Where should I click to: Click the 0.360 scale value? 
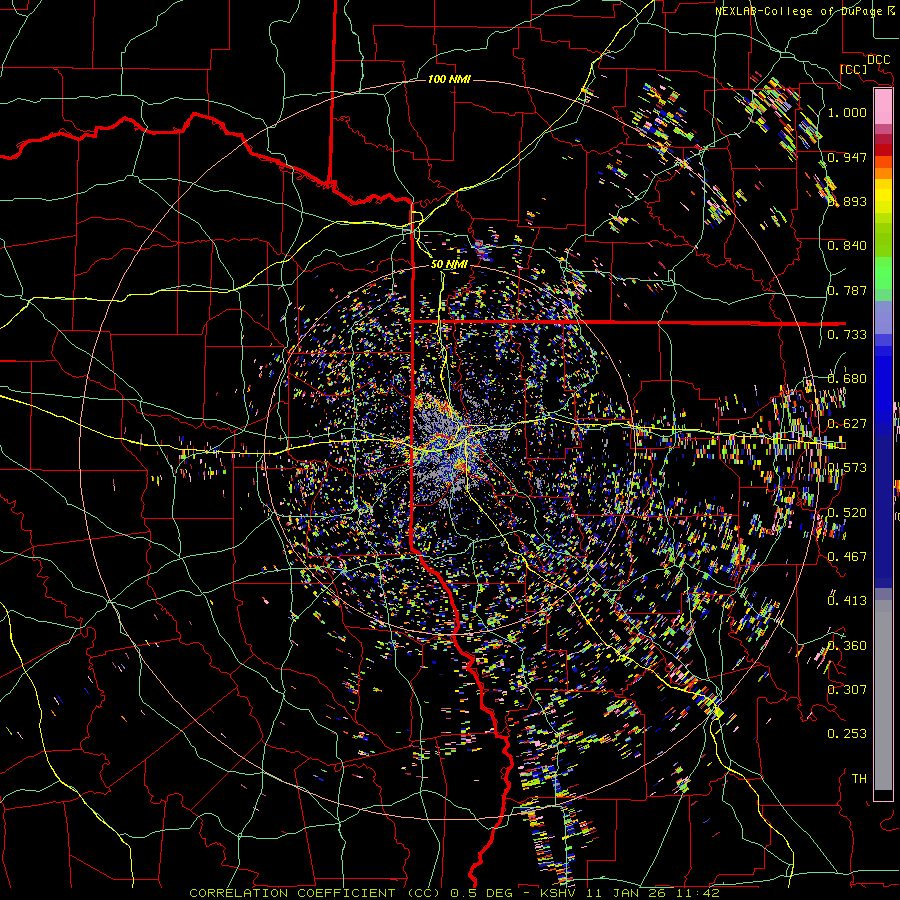point(847,646)
